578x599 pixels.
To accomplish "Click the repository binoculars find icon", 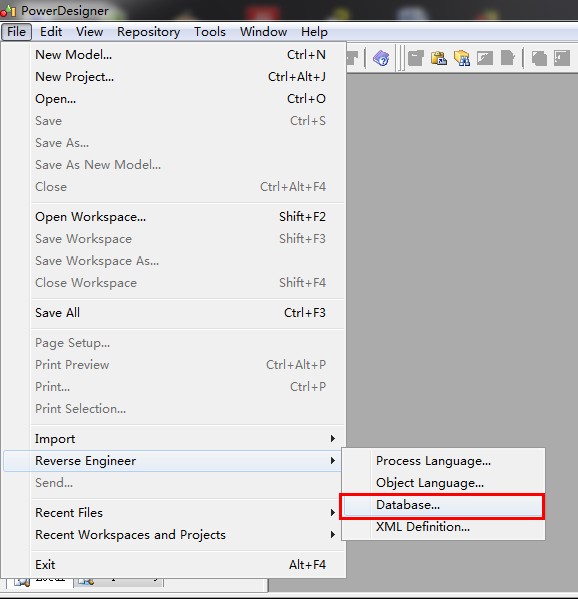I will point(462,58).
